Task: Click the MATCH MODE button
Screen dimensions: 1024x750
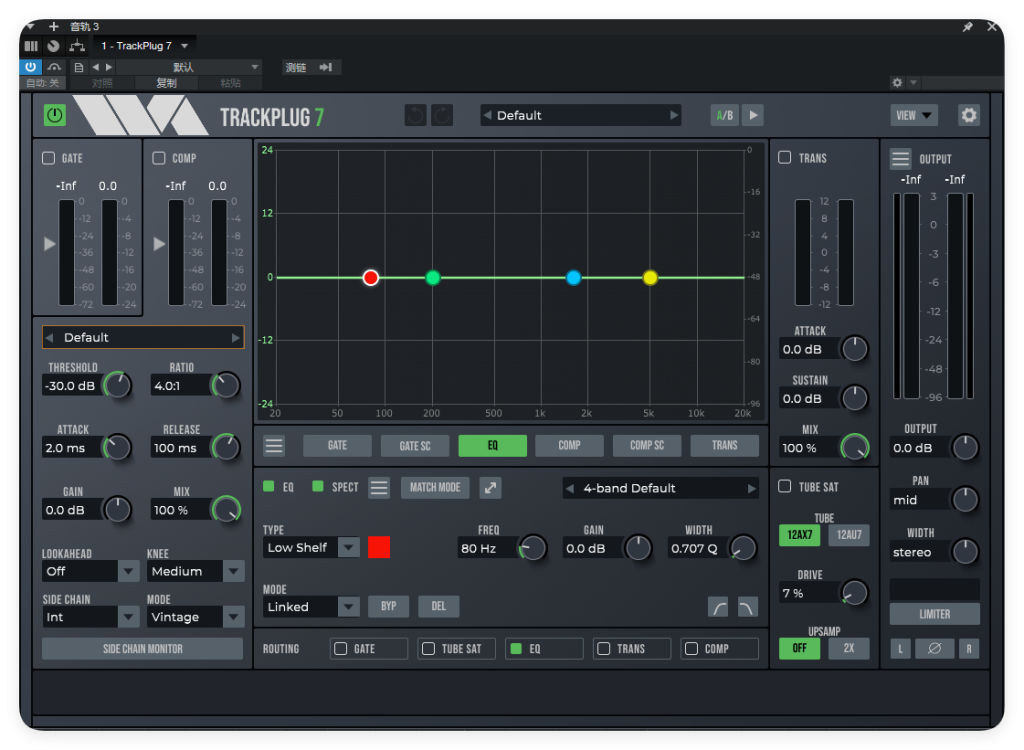Action: click(x=435, y=487)
